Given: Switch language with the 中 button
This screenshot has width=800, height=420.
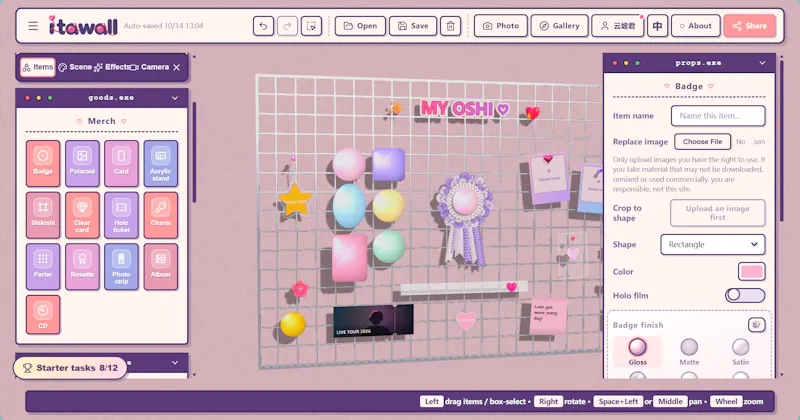Looking at the screenshot, I should pyautogui.click(x=657, y=26).
